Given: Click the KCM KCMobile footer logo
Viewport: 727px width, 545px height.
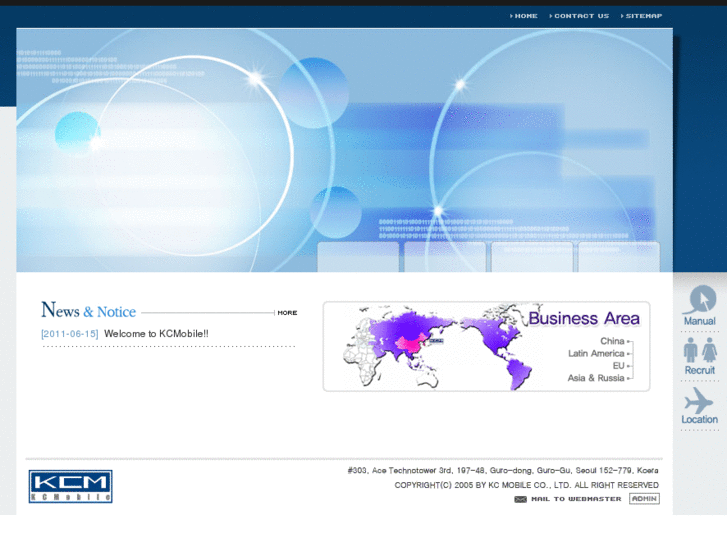Looking at the screenshot, I should [70, 486].
